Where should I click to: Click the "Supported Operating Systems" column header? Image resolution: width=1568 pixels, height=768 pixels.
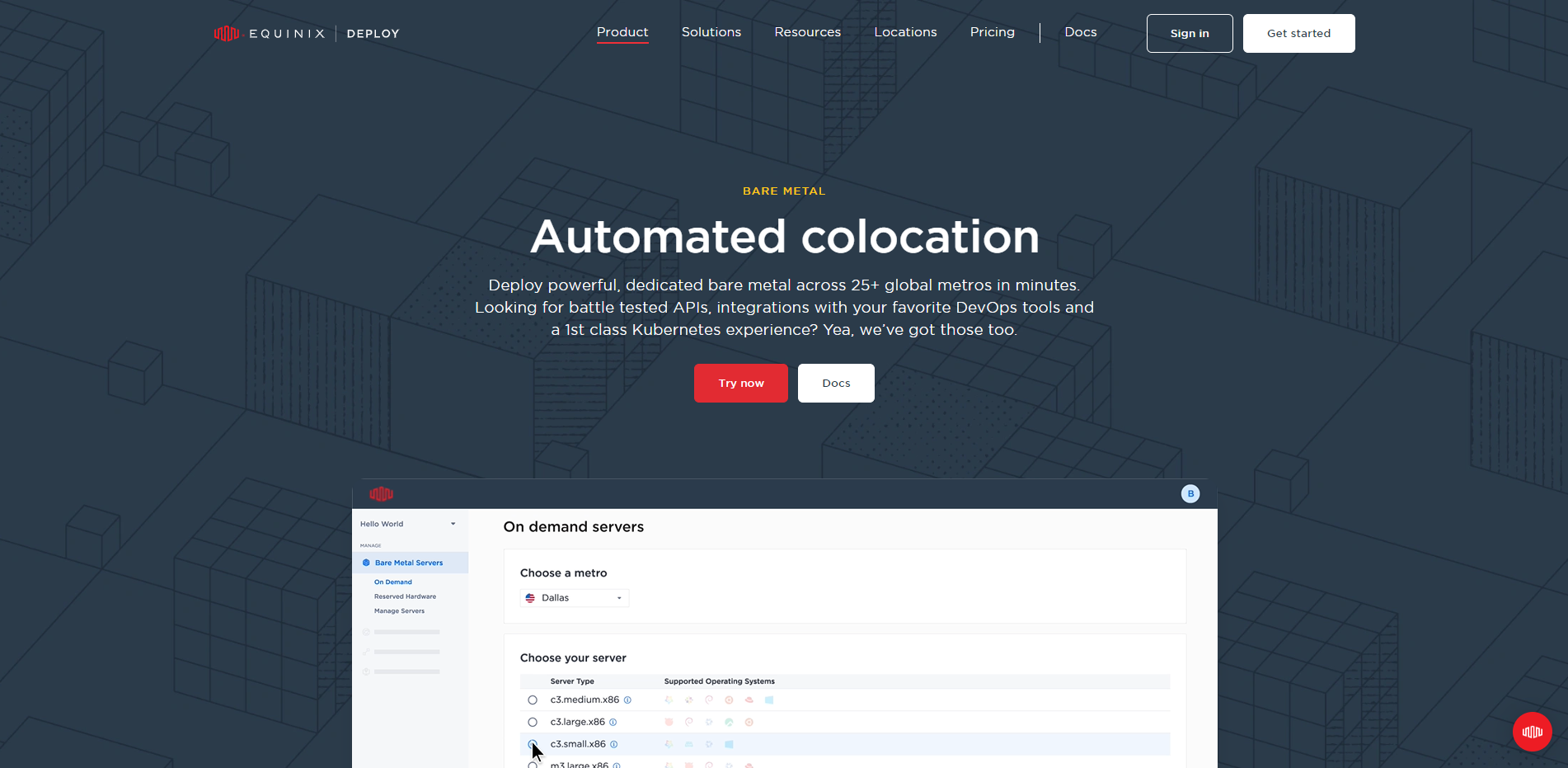(x=720, y=681)
